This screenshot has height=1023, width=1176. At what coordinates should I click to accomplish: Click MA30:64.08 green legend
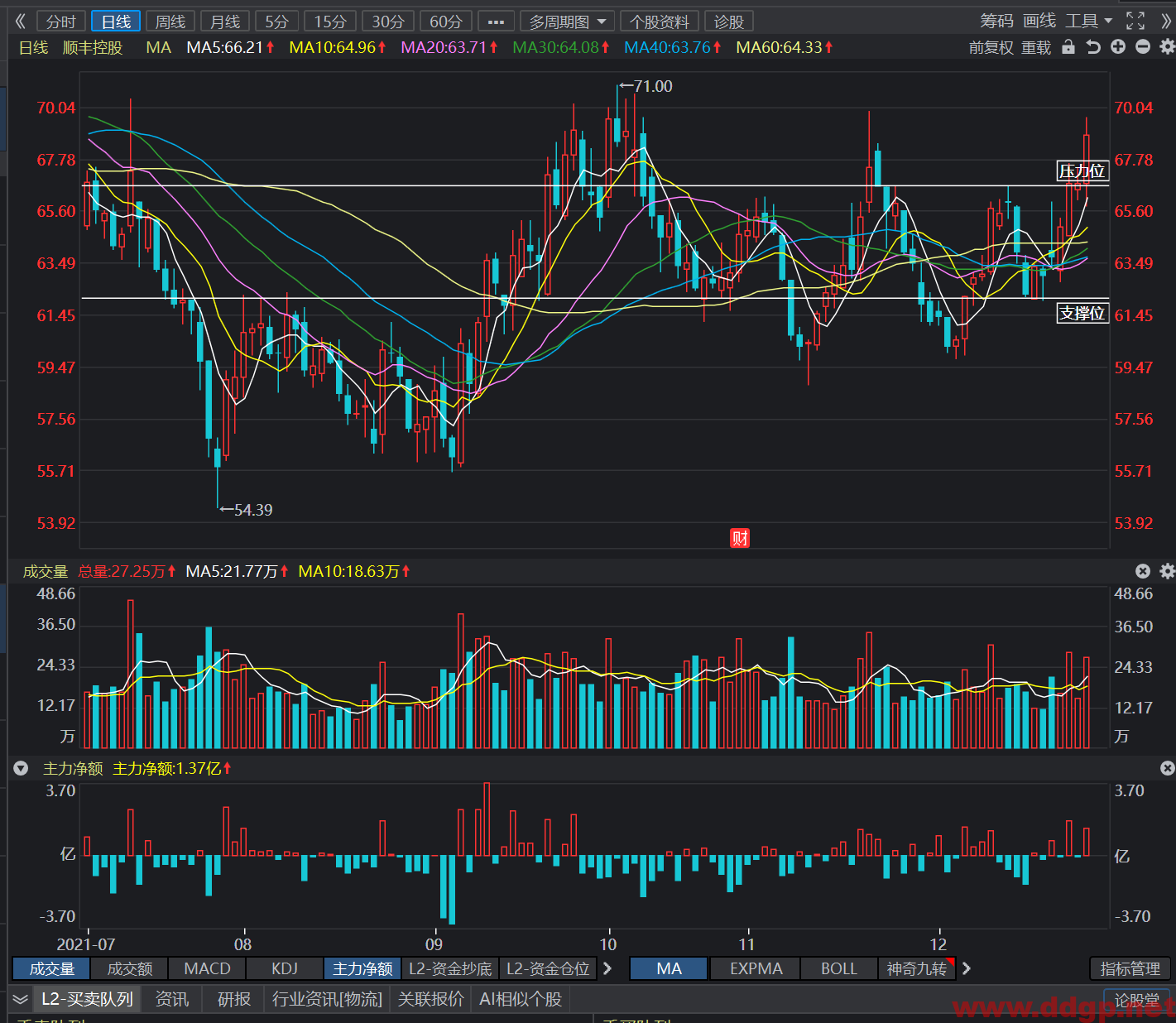click(561, 48)
